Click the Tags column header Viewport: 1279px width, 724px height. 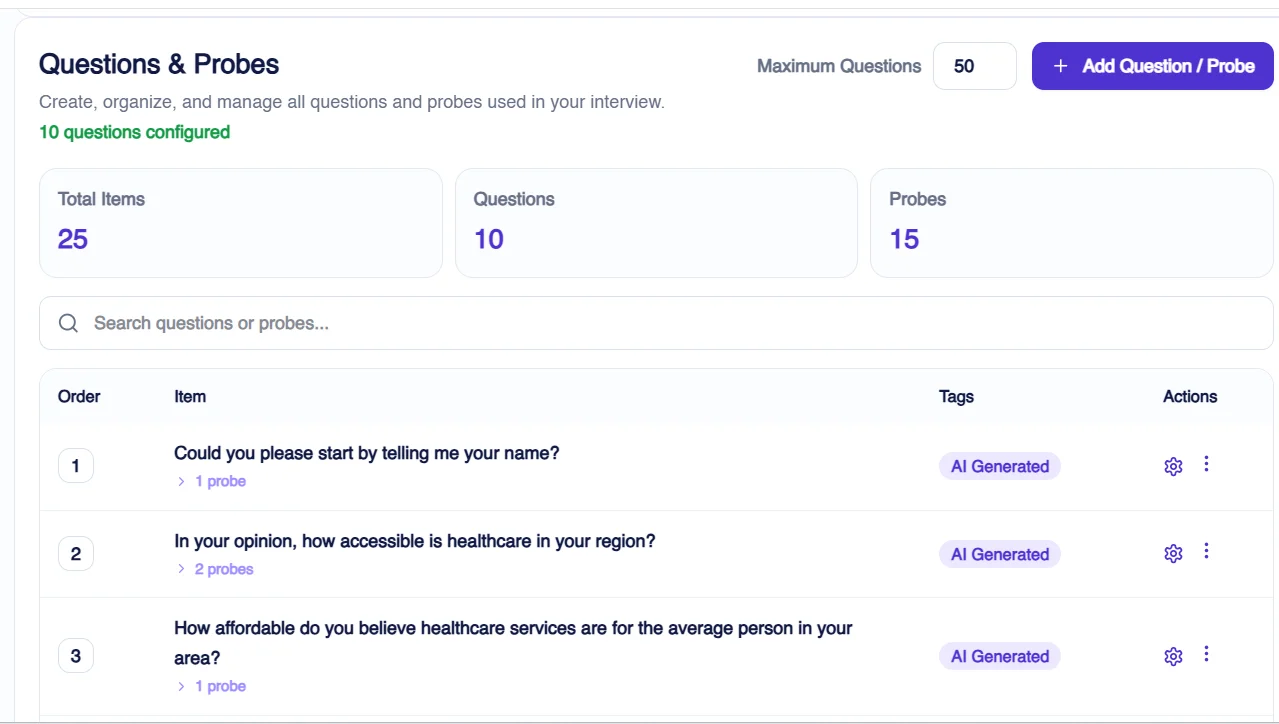click(956, 396)
